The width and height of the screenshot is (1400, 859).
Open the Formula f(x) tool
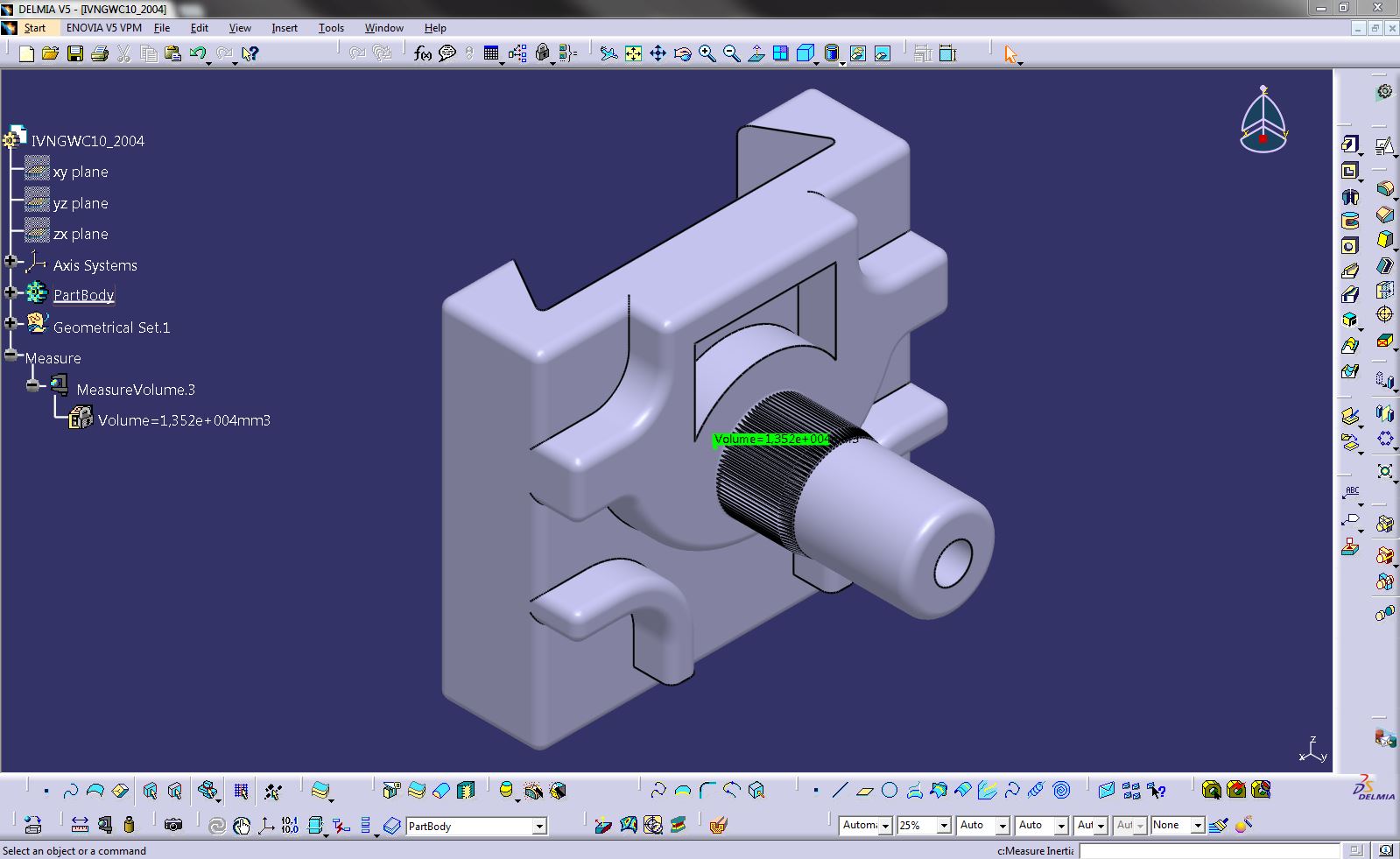pyautogui.click(x=423, y=53)
